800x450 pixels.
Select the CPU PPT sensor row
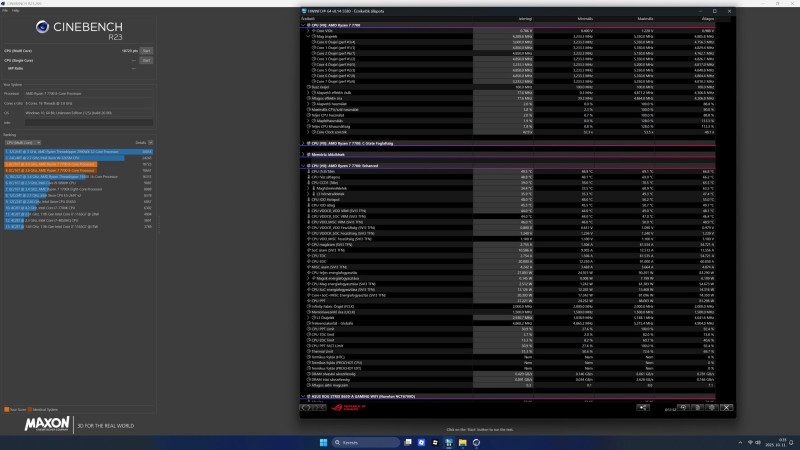coord(508,301)
